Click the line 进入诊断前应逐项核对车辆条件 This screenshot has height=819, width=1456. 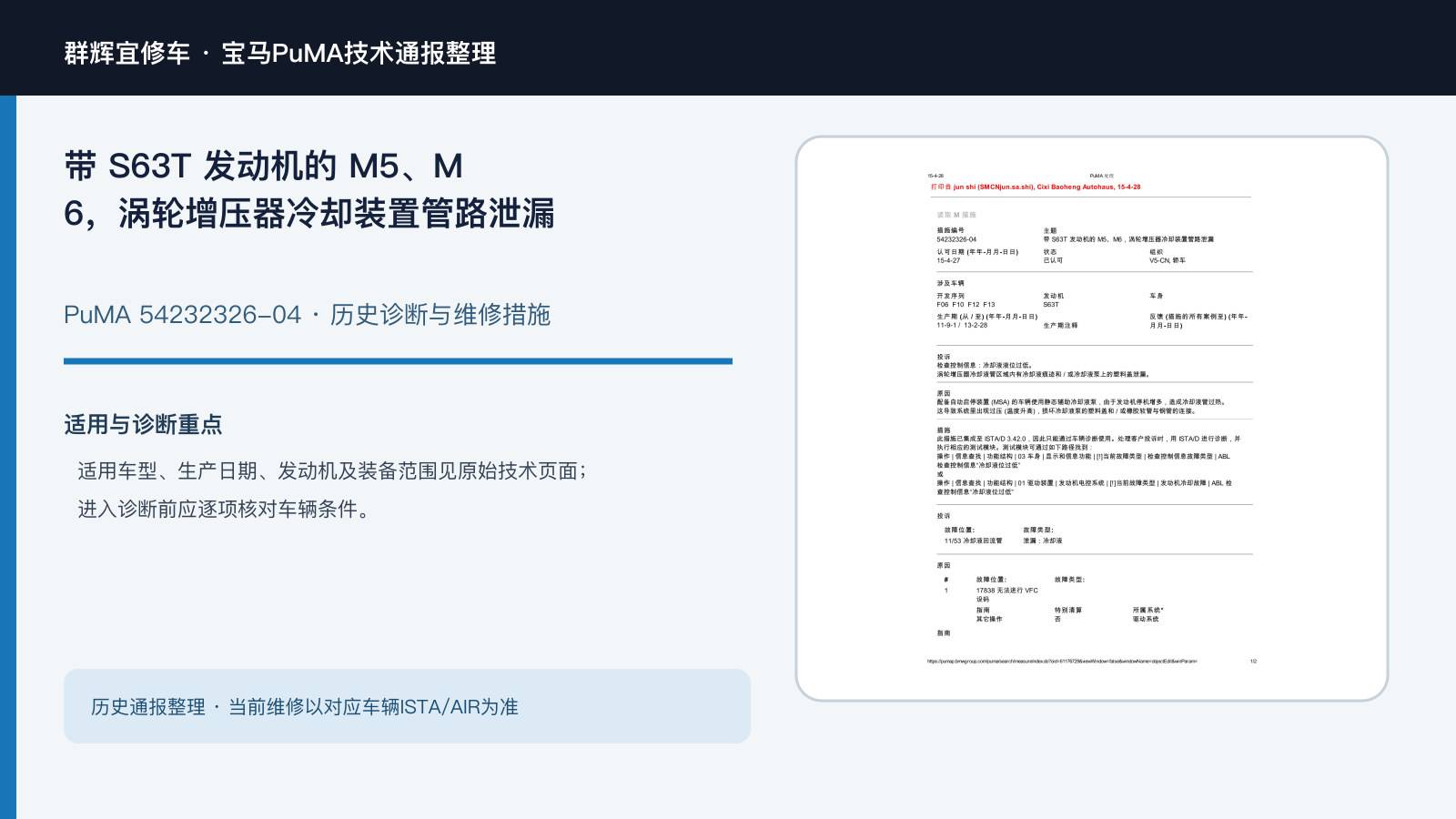225,510
